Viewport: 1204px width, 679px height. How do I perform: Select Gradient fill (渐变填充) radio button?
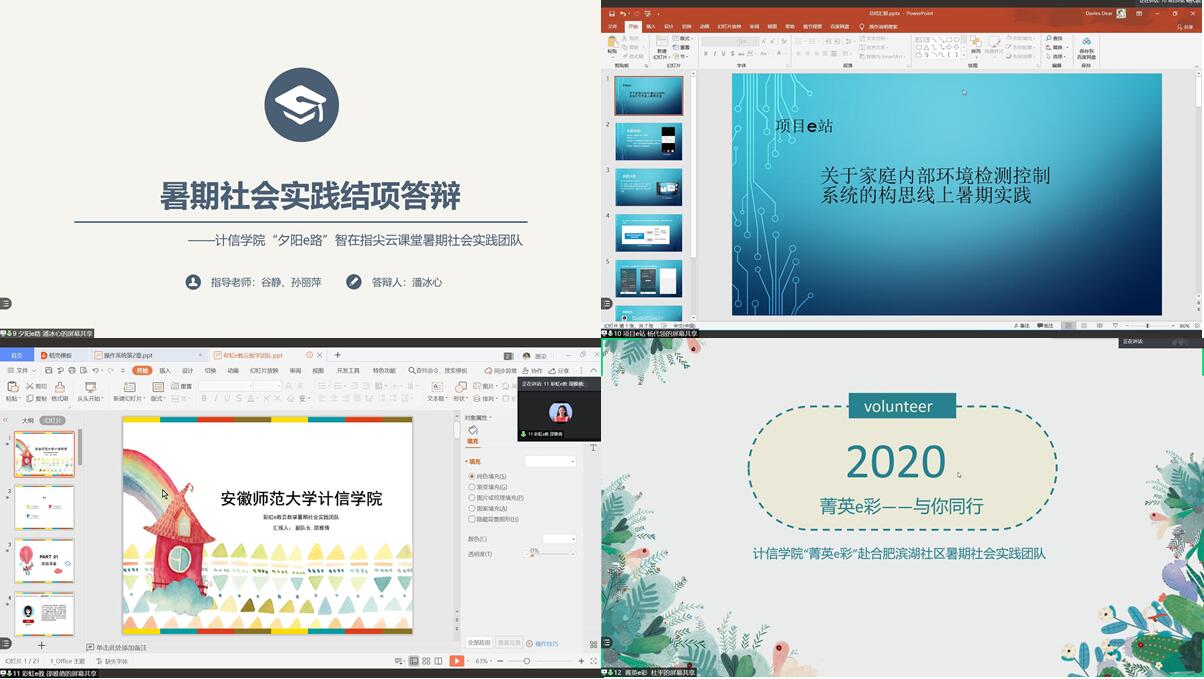472,487
